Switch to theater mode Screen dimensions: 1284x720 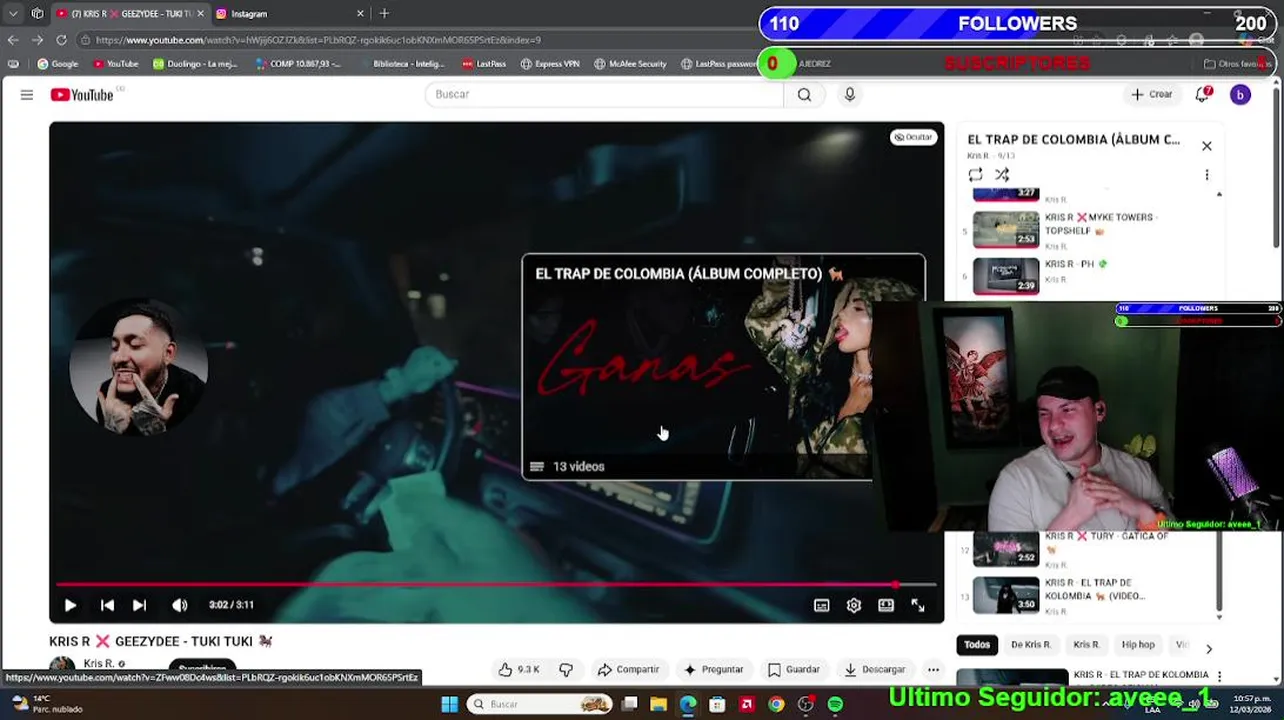(x=885, y=605)
